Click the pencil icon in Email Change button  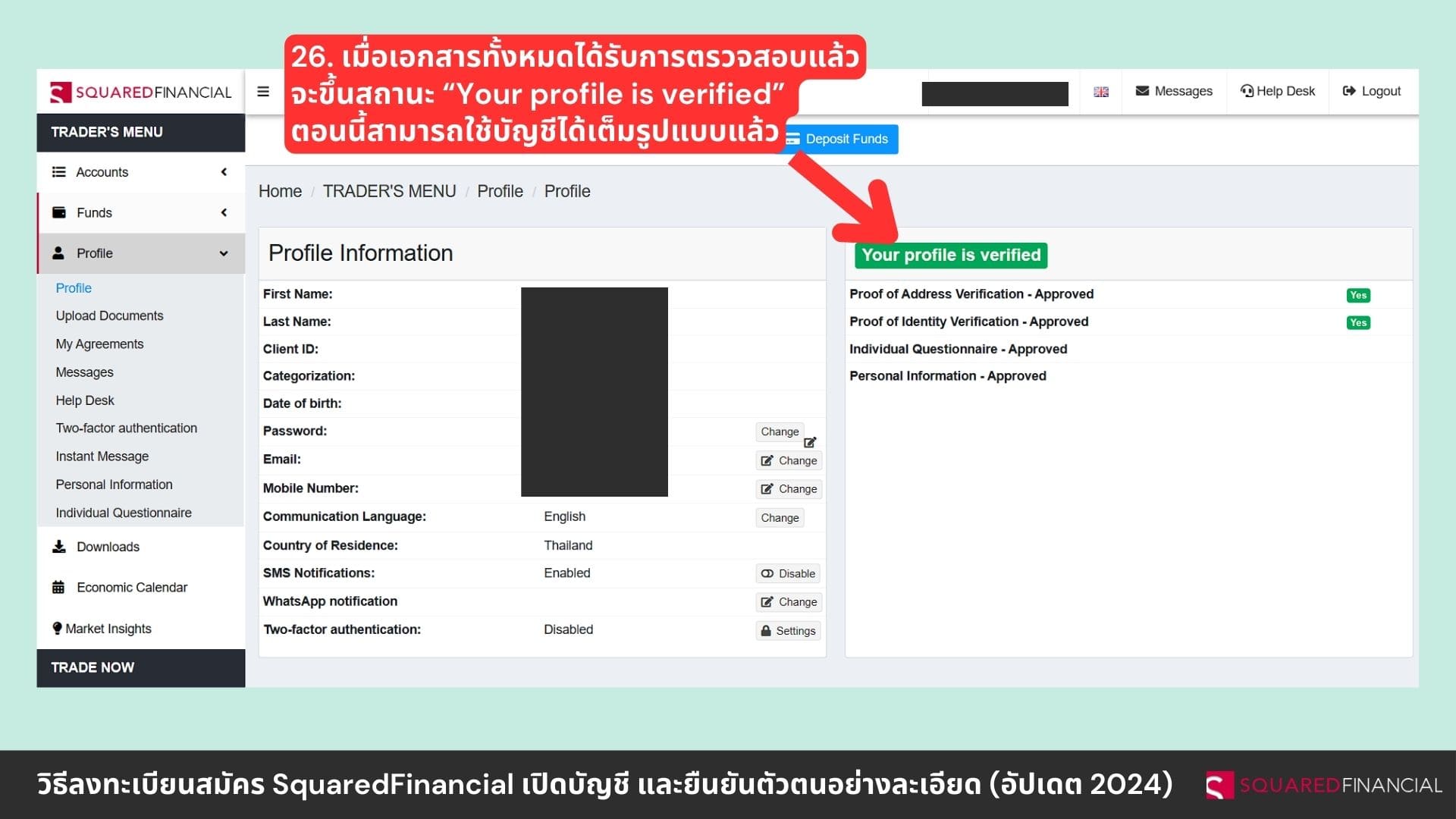tap(767, 460)
